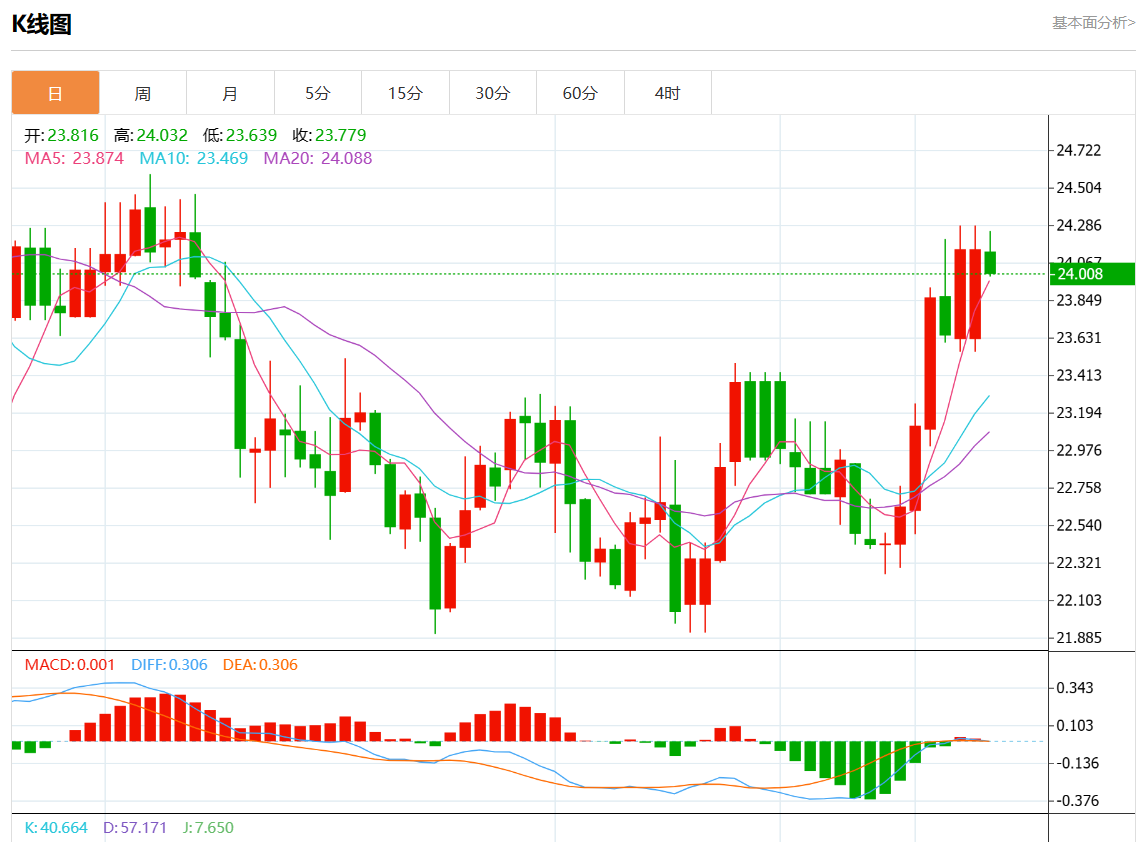The height and width of the screenshot is (842, 1145).
Task: Click the -0.136 MACD axis label
Action: [x=1077, y=763]
